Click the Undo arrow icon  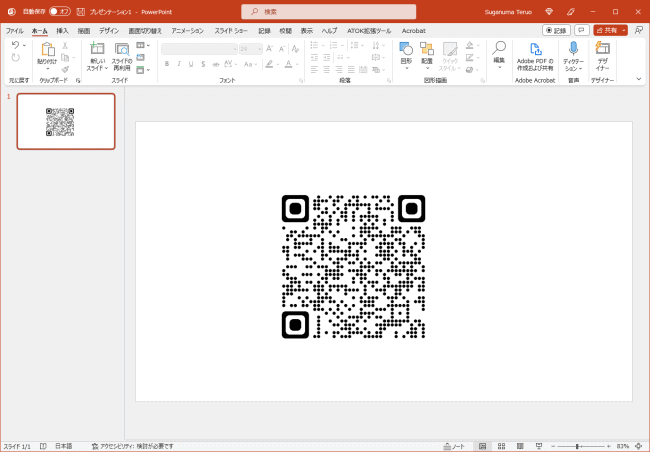click(15, 45)
